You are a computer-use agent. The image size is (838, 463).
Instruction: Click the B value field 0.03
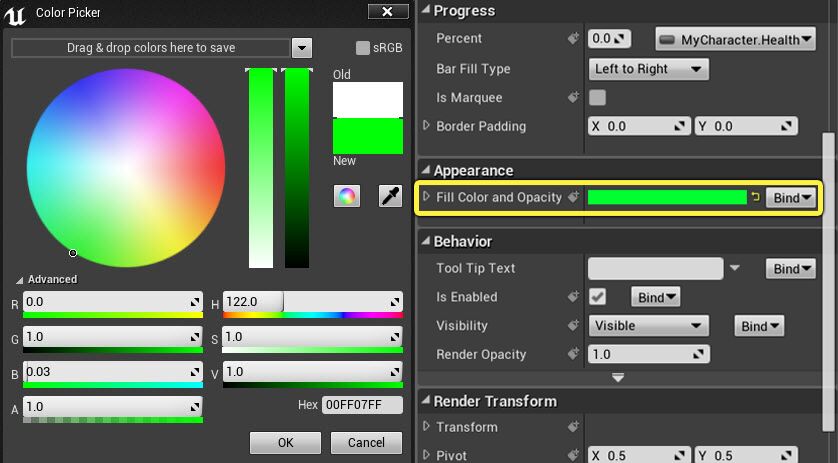tap(113, 372)
